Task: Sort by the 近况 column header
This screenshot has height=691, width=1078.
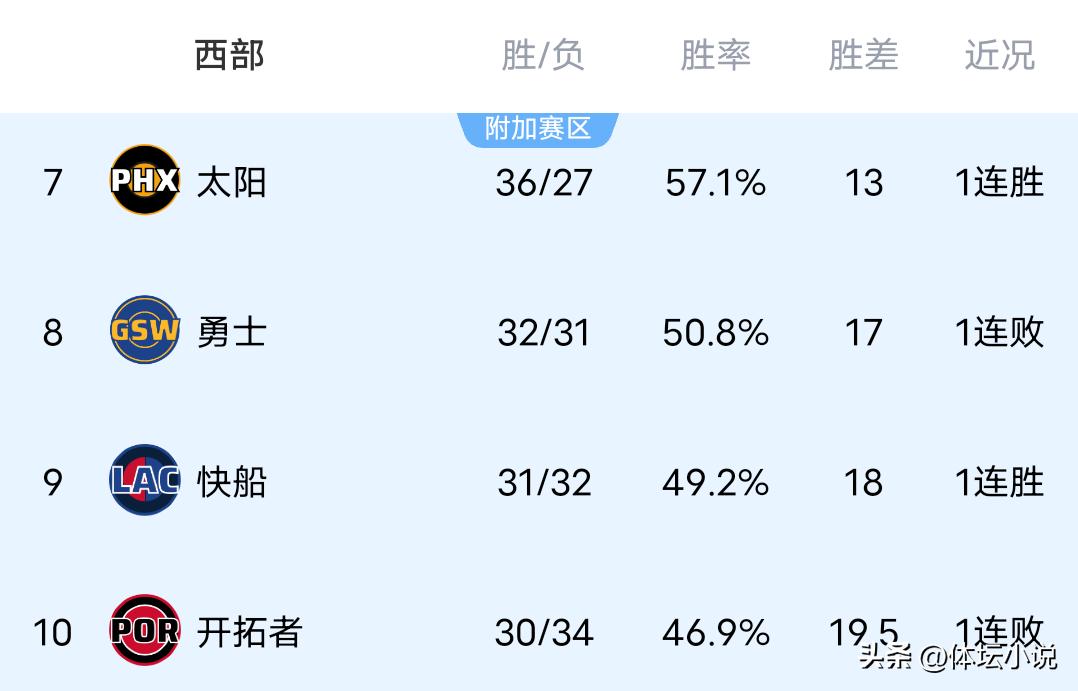Action: 999,55
